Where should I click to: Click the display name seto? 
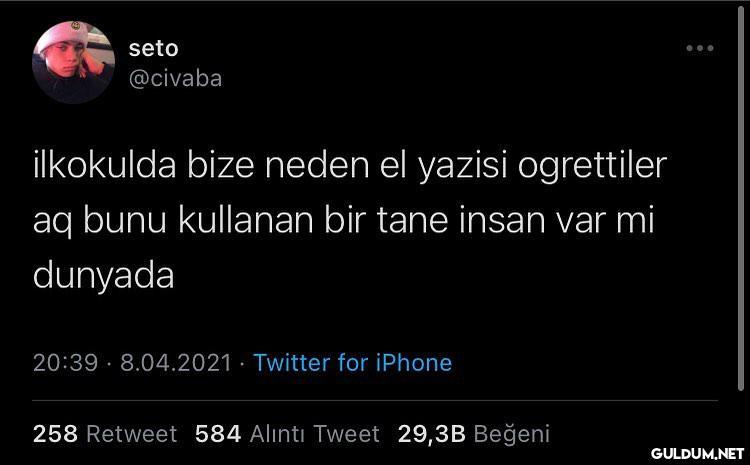pyautogui.click(x=154, y=48)
